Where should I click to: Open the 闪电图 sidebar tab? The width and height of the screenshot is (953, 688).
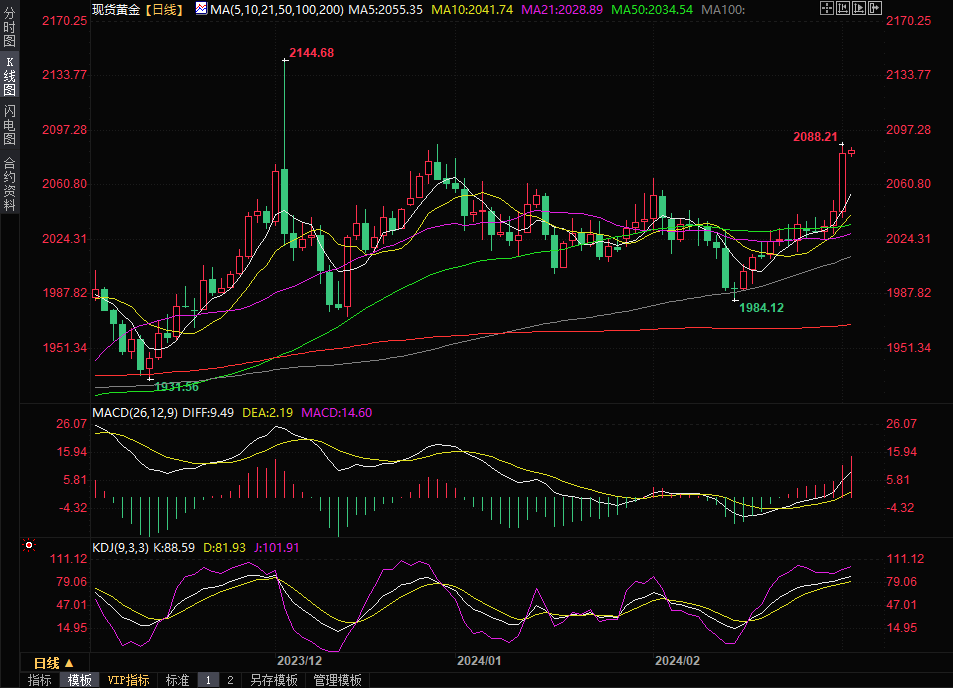(x=9, y=125)
